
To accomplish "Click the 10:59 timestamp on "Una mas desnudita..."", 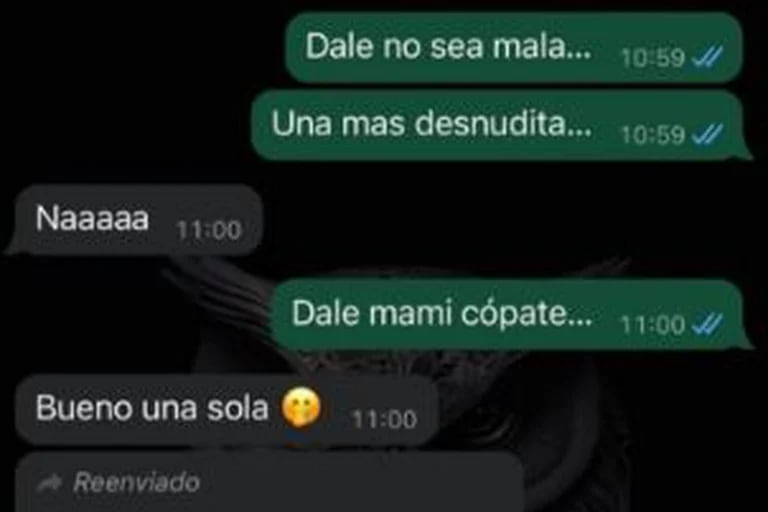I will (x=652, y=135).
